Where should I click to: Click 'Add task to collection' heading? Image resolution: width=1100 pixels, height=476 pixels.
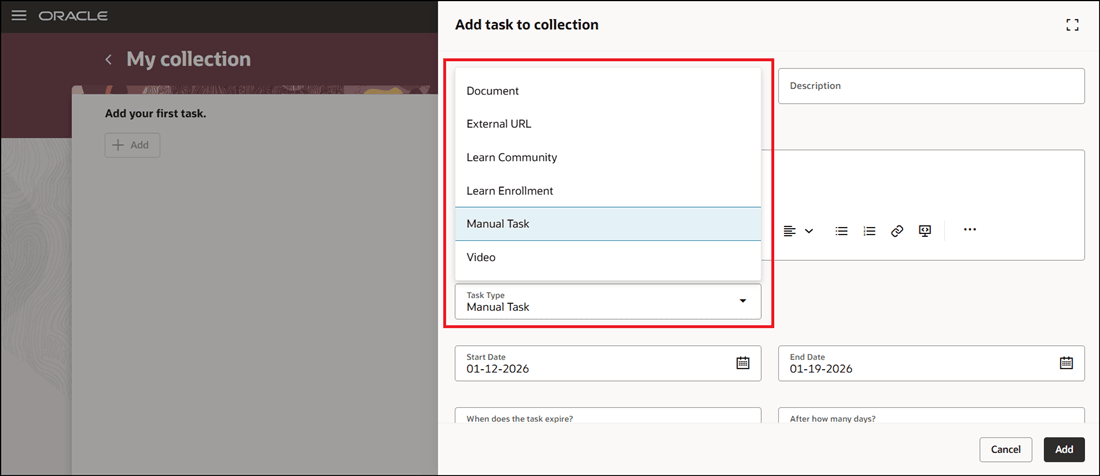tap(527, 25)
